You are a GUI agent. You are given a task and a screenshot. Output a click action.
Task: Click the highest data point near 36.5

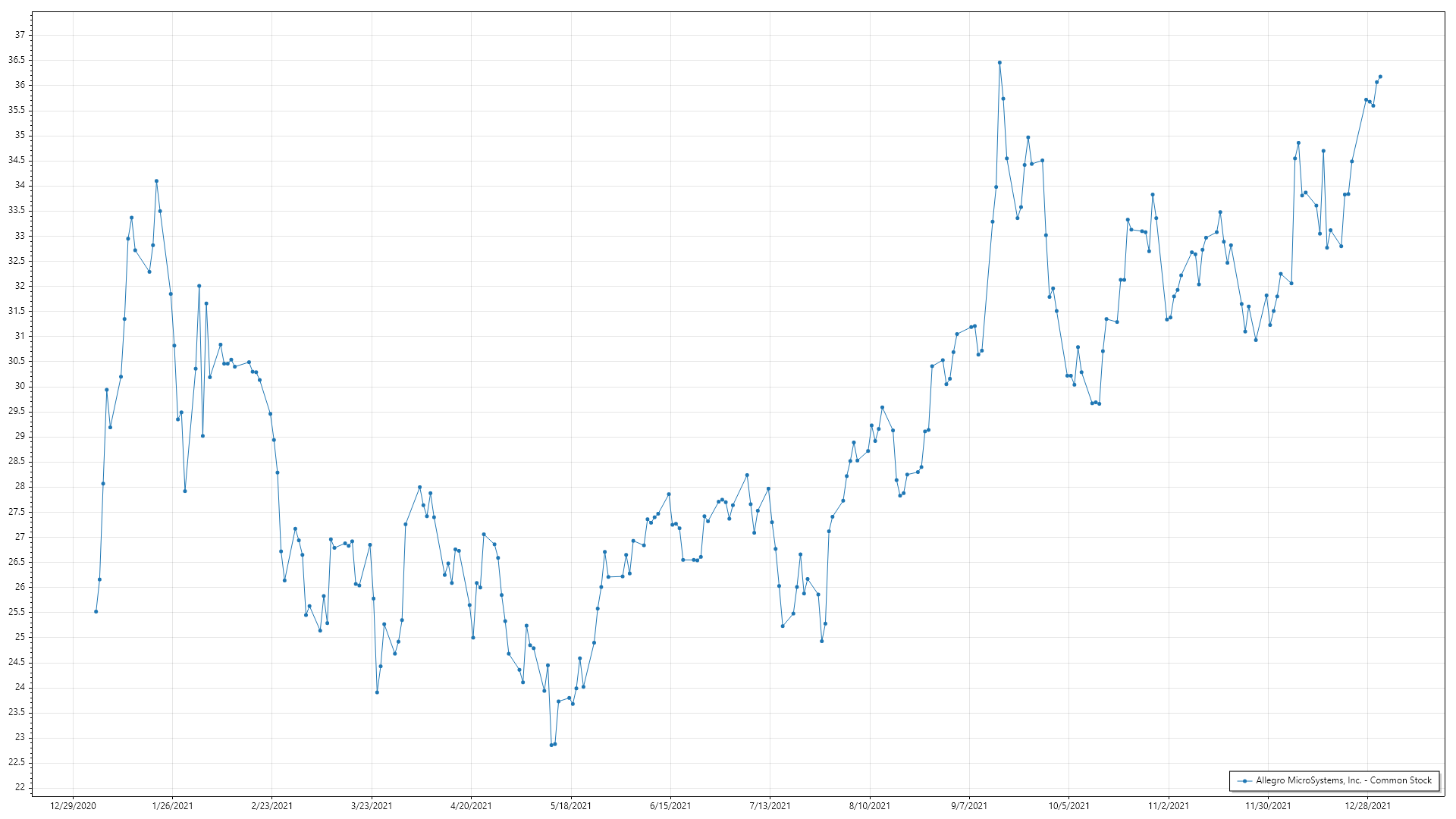pos(999,63)
